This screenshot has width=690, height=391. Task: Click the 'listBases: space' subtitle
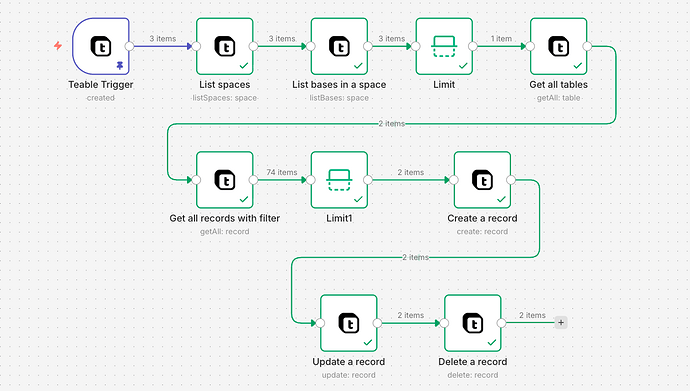point(339,98)
